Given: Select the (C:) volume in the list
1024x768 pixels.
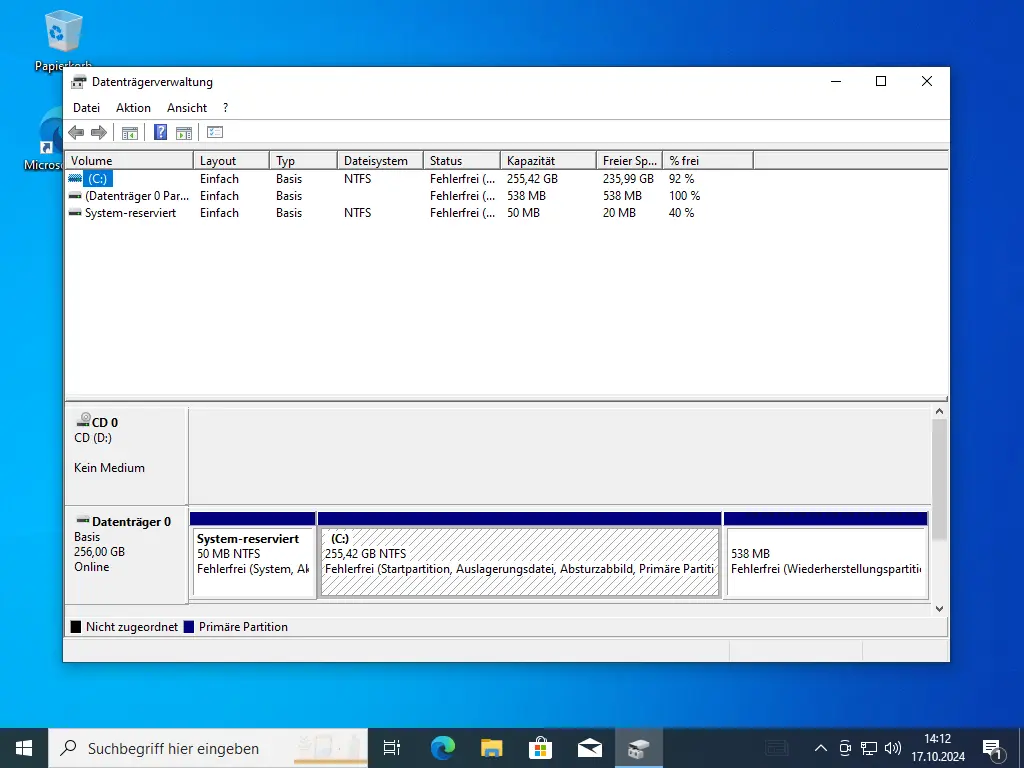Looking at the screenshot, I should [x=96, y=179].
